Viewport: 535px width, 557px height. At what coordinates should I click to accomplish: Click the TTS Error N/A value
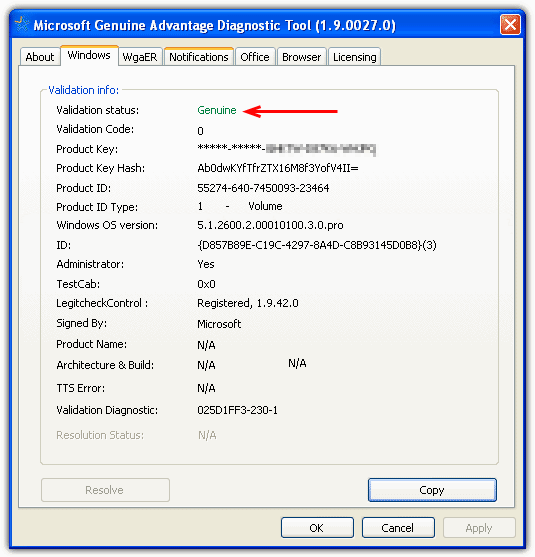[206, 388]
